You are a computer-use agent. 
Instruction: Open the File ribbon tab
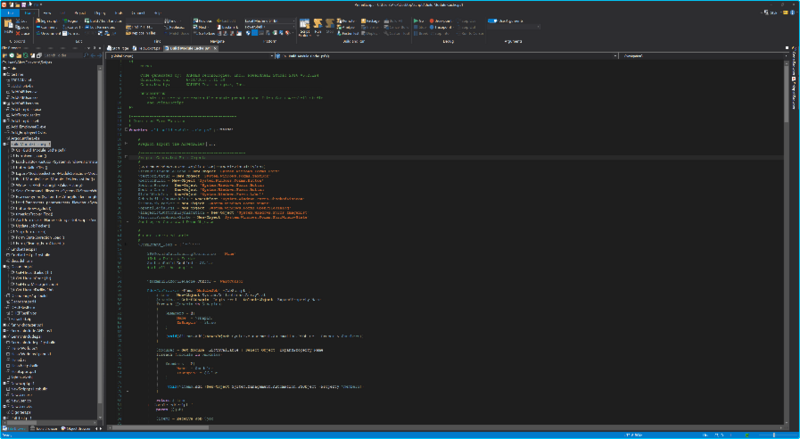point(10,13)
